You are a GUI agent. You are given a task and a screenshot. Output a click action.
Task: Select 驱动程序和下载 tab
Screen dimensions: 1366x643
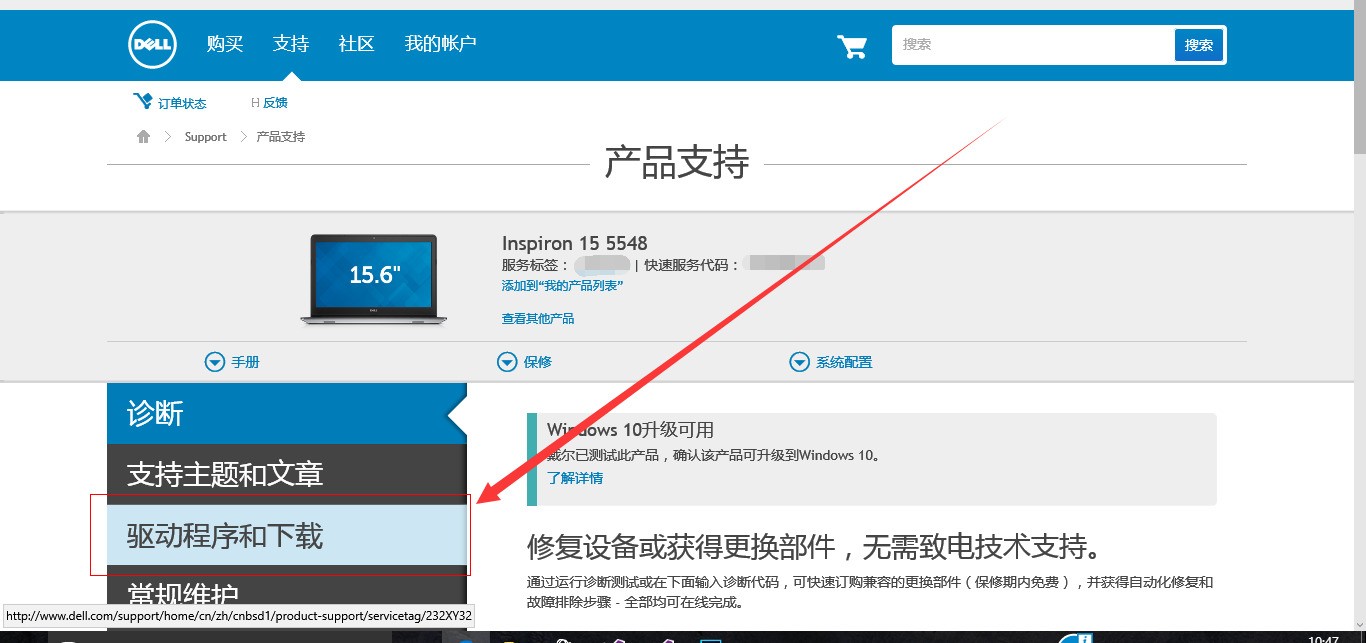click(x=287, y=536)
